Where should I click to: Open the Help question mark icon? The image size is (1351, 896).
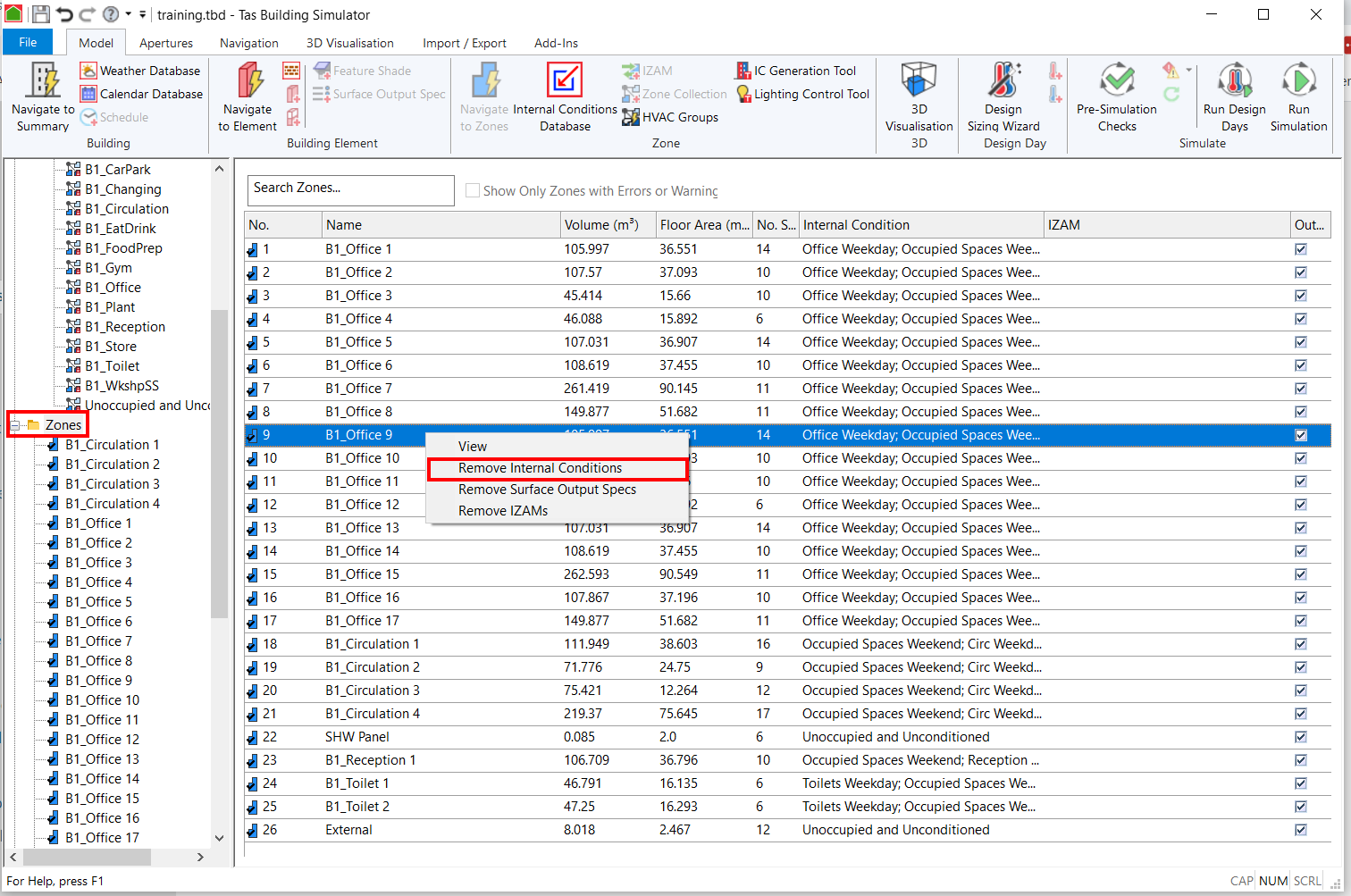tap(111, 14)
